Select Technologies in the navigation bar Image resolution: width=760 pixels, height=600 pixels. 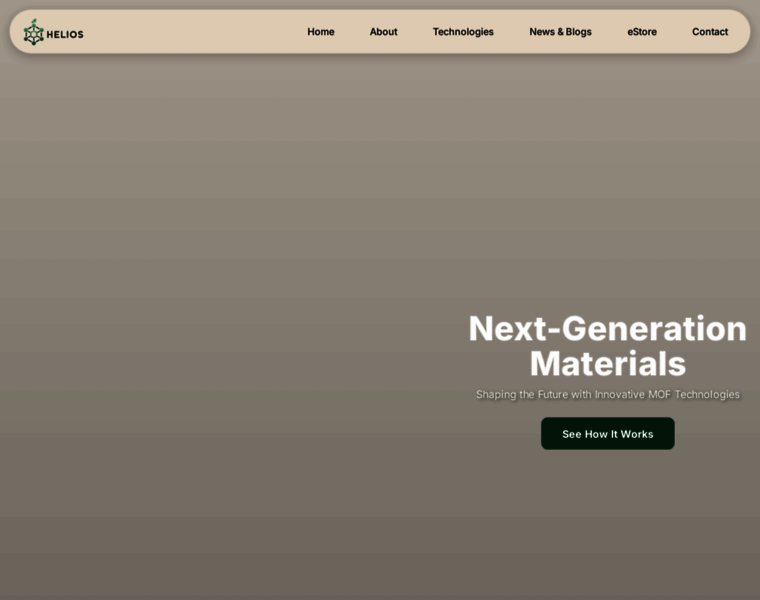click(x=463, y=32)
